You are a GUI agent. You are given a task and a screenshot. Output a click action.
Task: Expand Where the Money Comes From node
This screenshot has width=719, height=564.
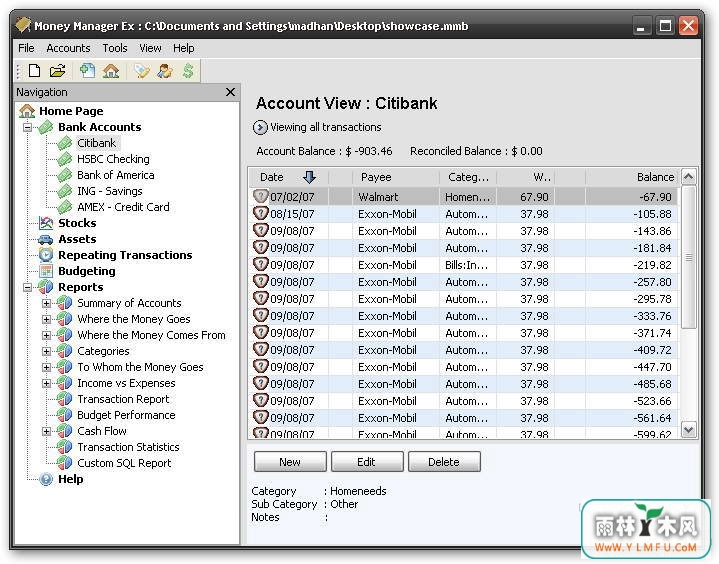46,335
